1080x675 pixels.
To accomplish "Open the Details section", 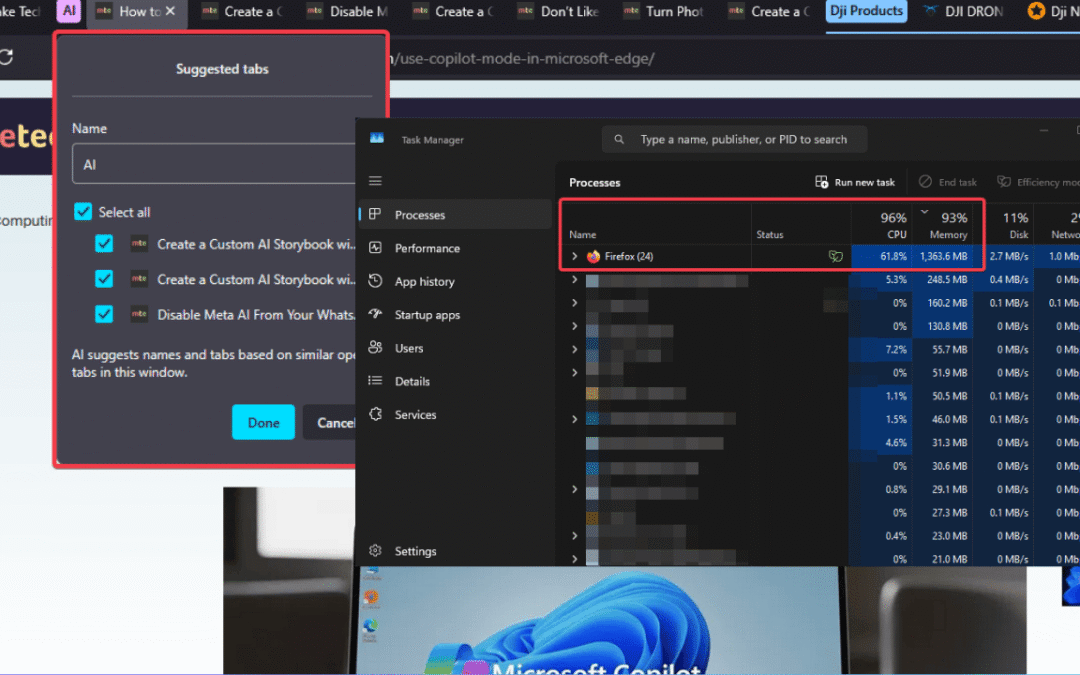I will [412, 381].
